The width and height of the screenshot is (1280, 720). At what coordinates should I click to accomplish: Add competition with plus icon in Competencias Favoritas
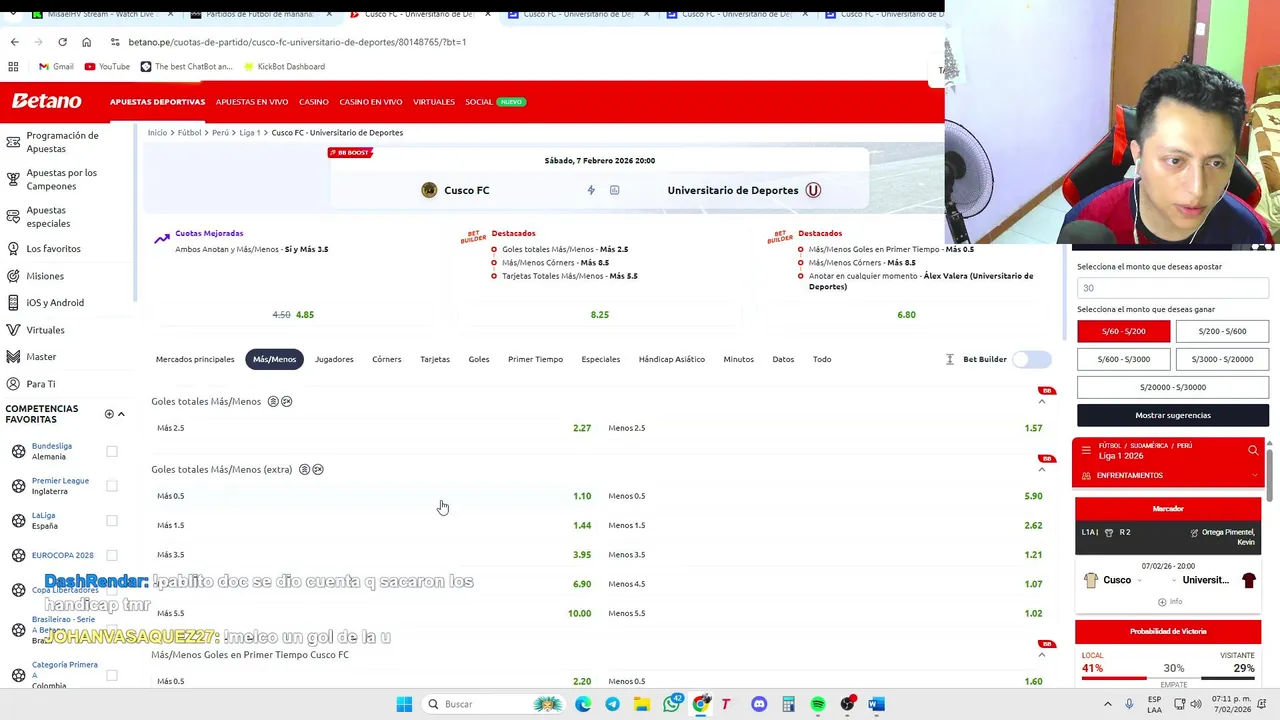(109, 414)
